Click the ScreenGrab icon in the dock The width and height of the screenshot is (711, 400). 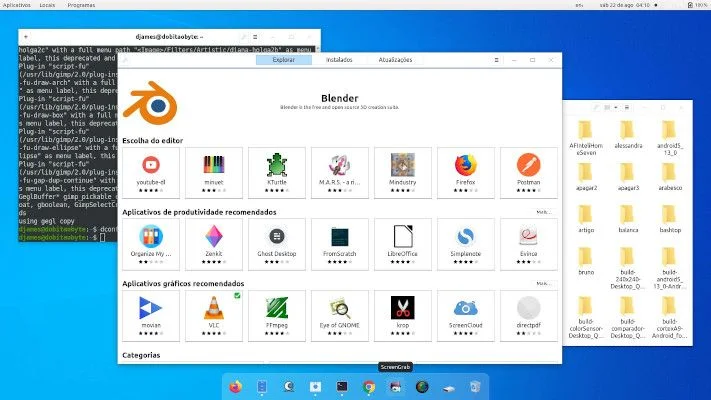[x=395, y=387]
